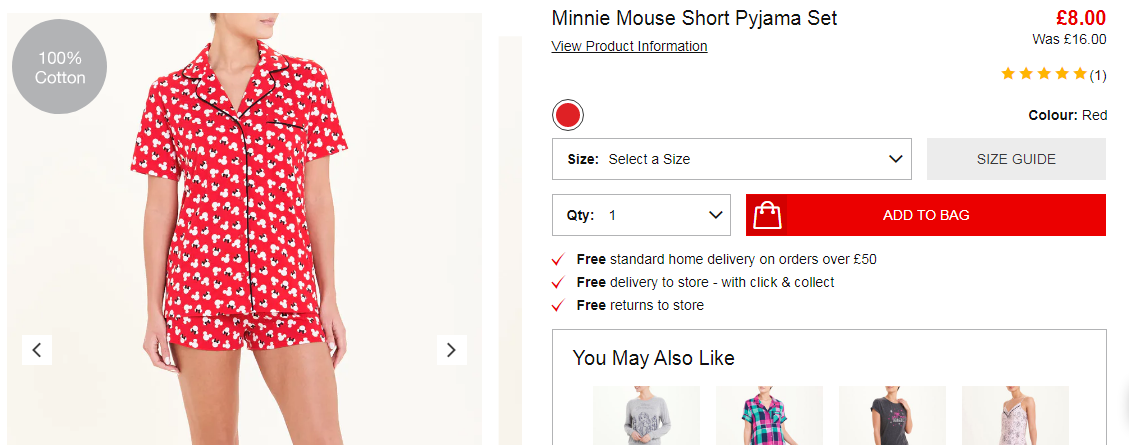Click the previous image arrow
Screen dimensions: 1129x445
tap(37, 350)
